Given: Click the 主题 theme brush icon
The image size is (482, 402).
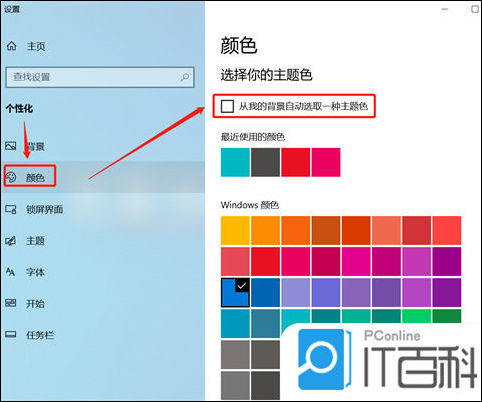Looking at the screenshot, I should [11, 241].
